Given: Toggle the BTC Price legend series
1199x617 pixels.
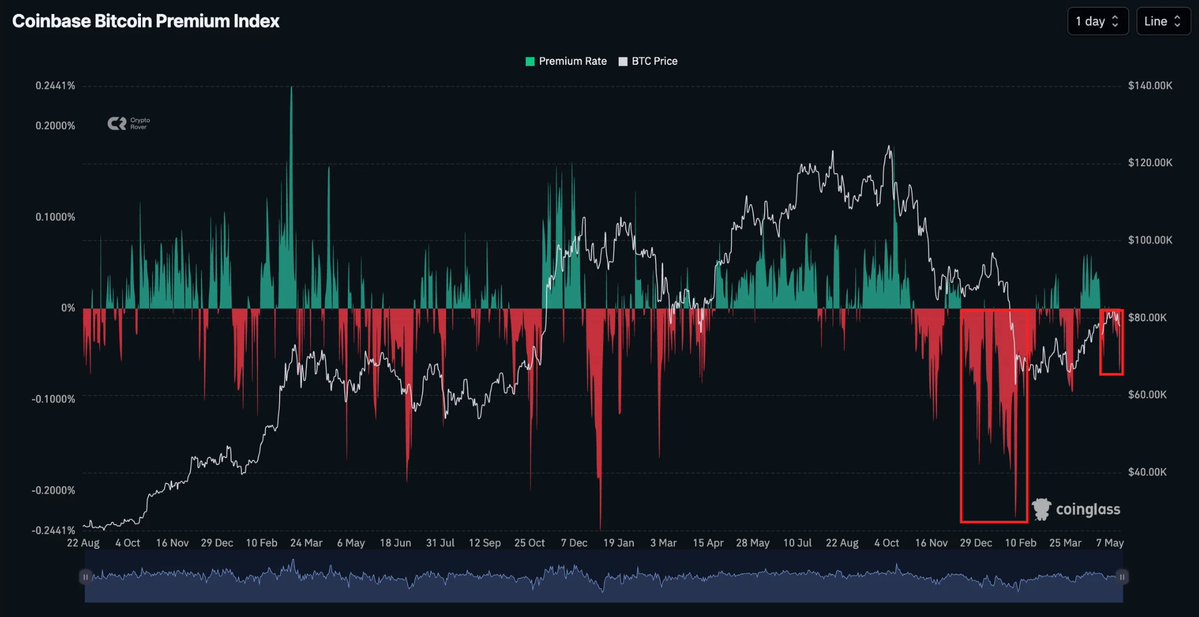Looking at the screenshot, I should coord(647,61).
